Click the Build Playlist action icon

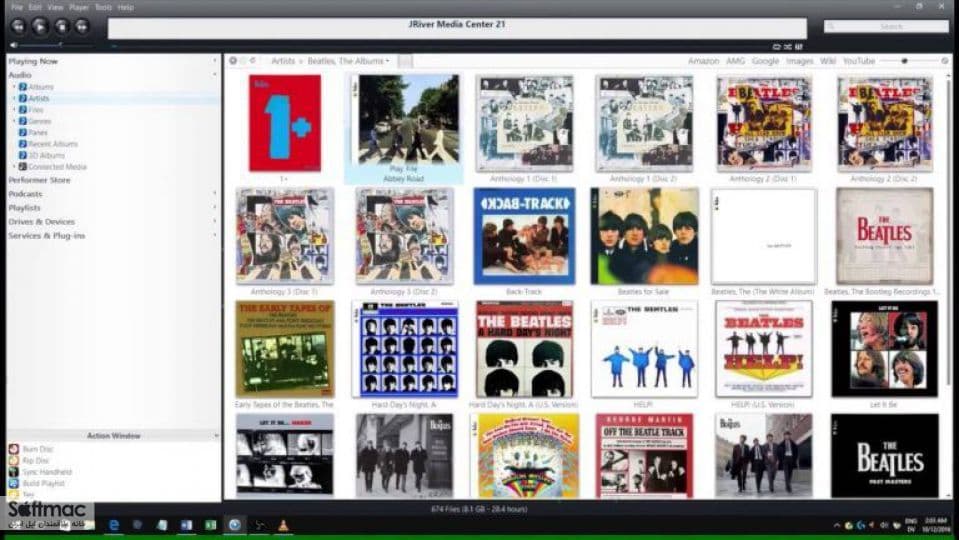click(x=14, y=483)
